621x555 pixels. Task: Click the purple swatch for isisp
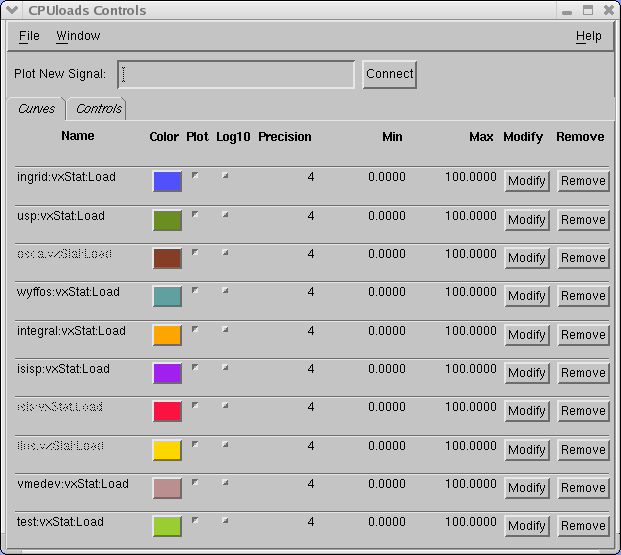point(167,373)
